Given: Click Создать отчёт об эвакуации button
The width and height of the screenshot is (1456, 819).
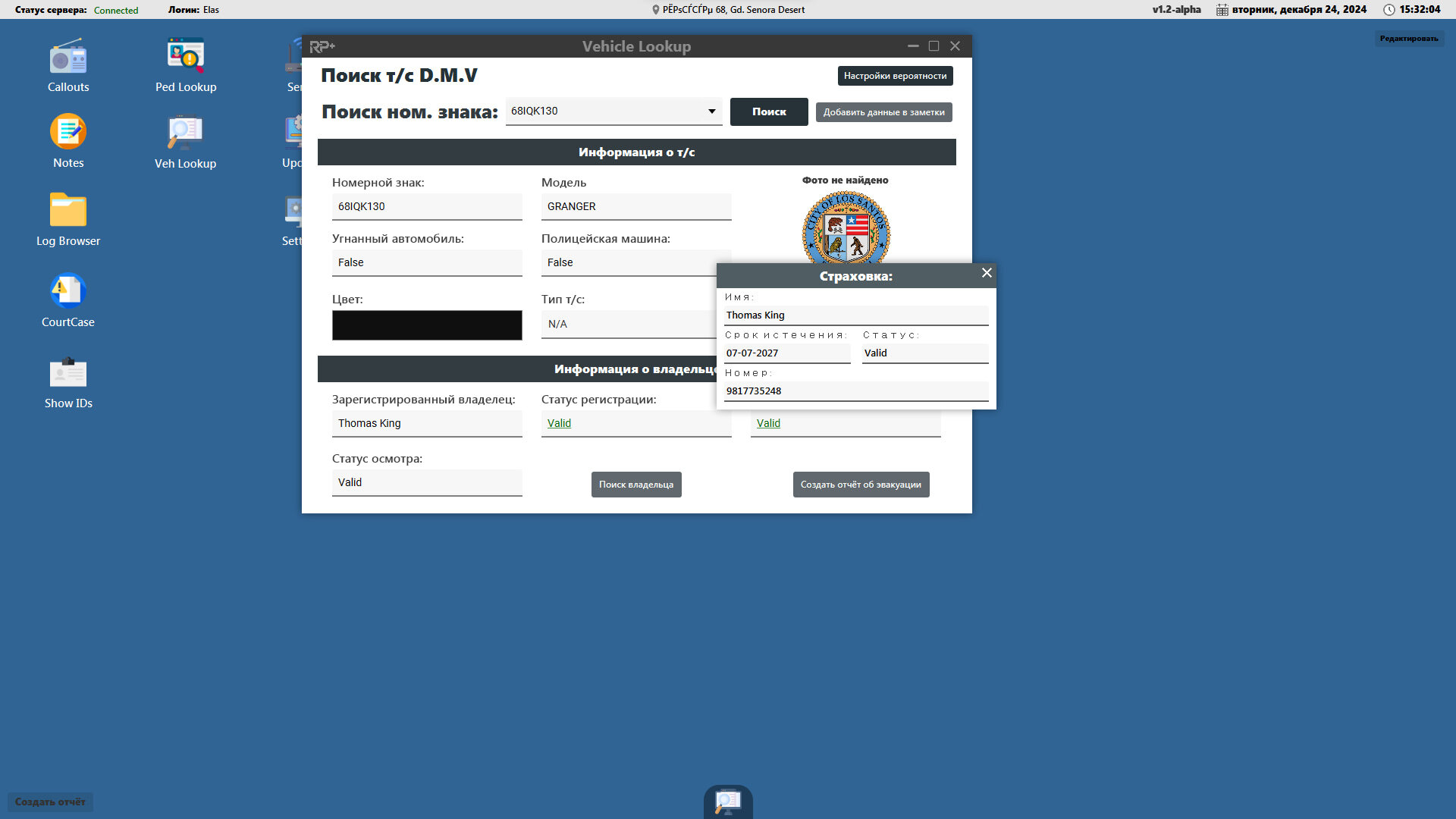Looking at the screenshot, I should coord(861,485).
